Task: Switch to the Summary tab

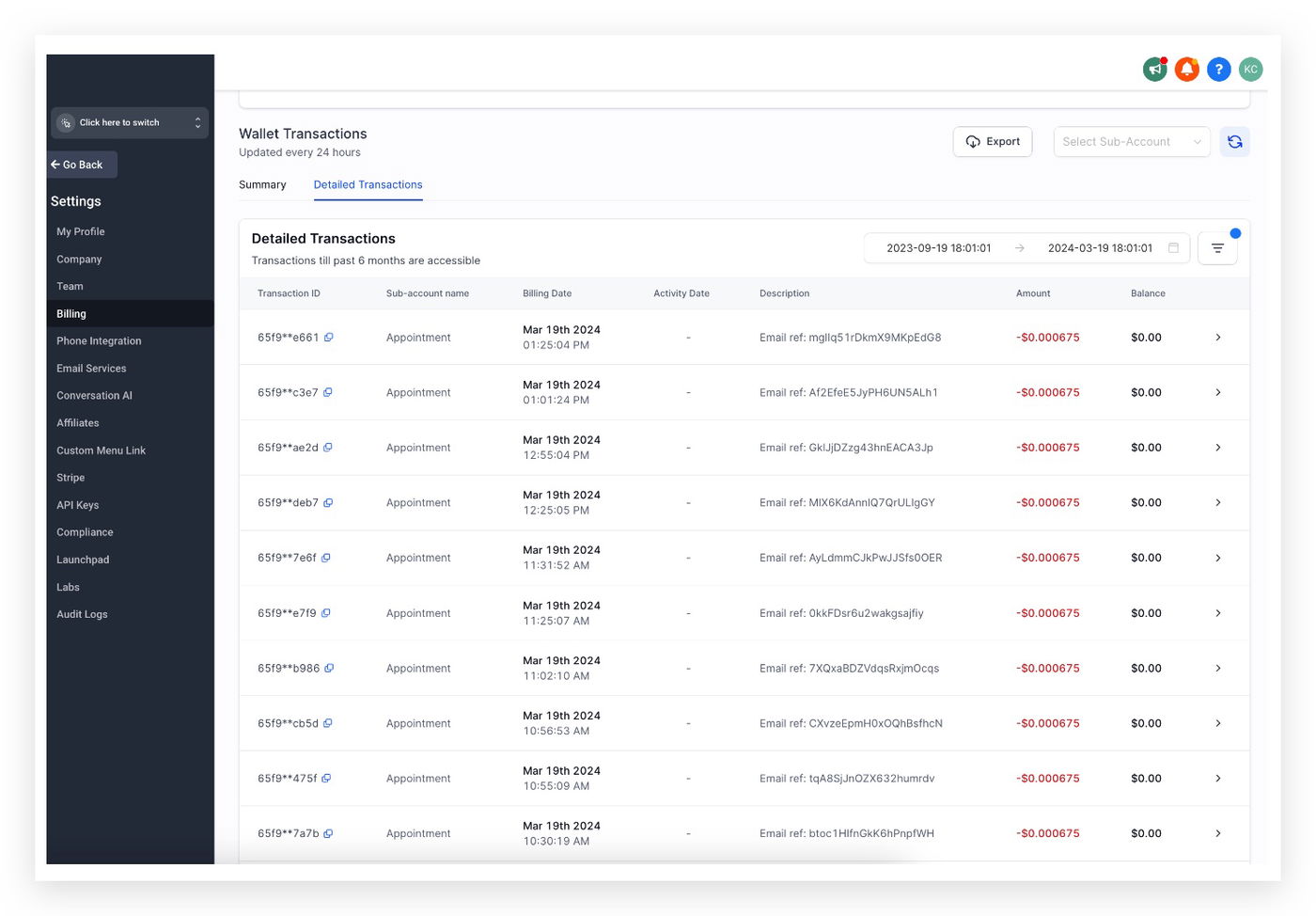Action: (262, 185)
